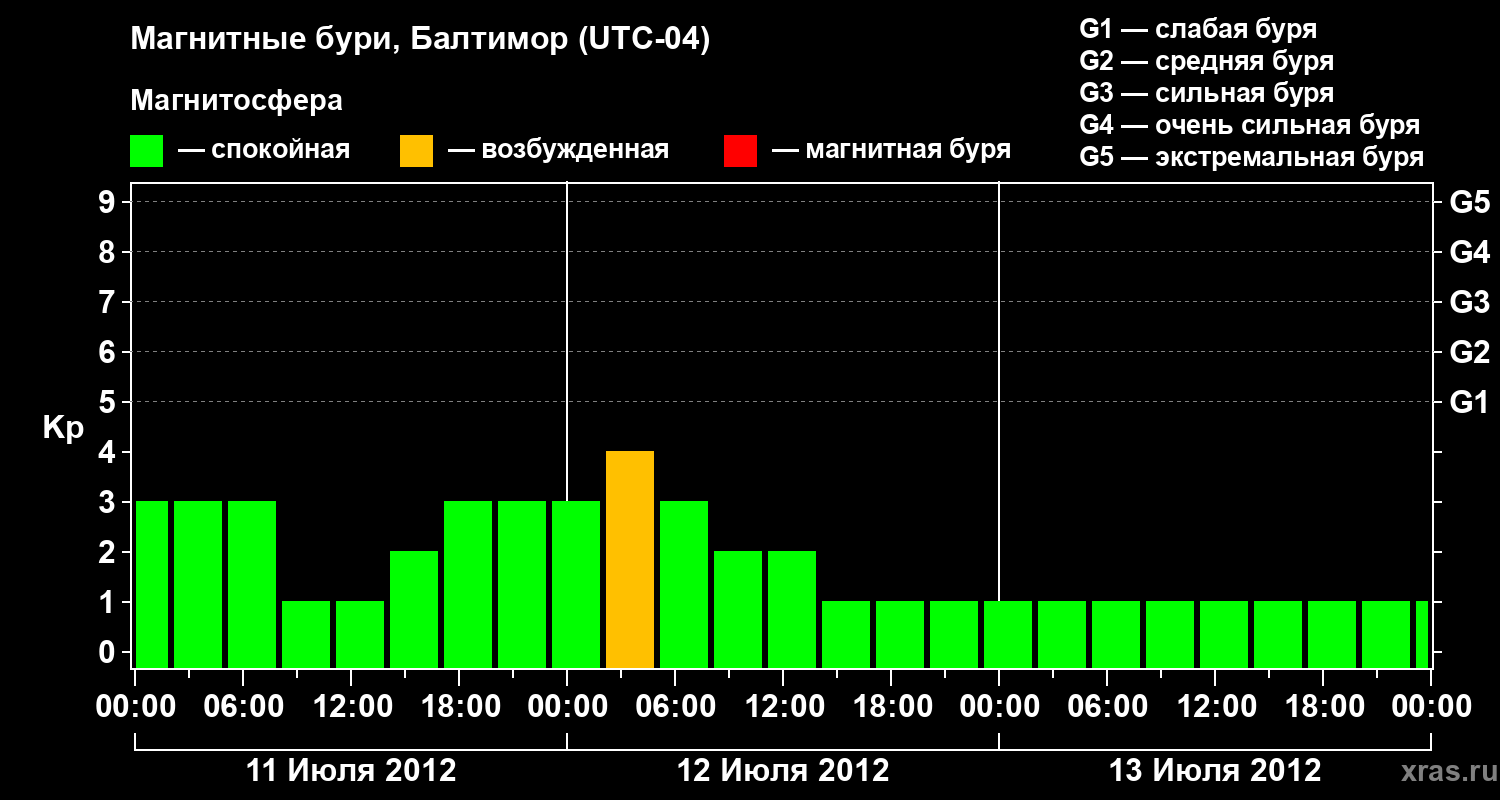Click the '— возбужденная' legend label
The width and height of the screenshot is (1500, 800).
point(558,150)
